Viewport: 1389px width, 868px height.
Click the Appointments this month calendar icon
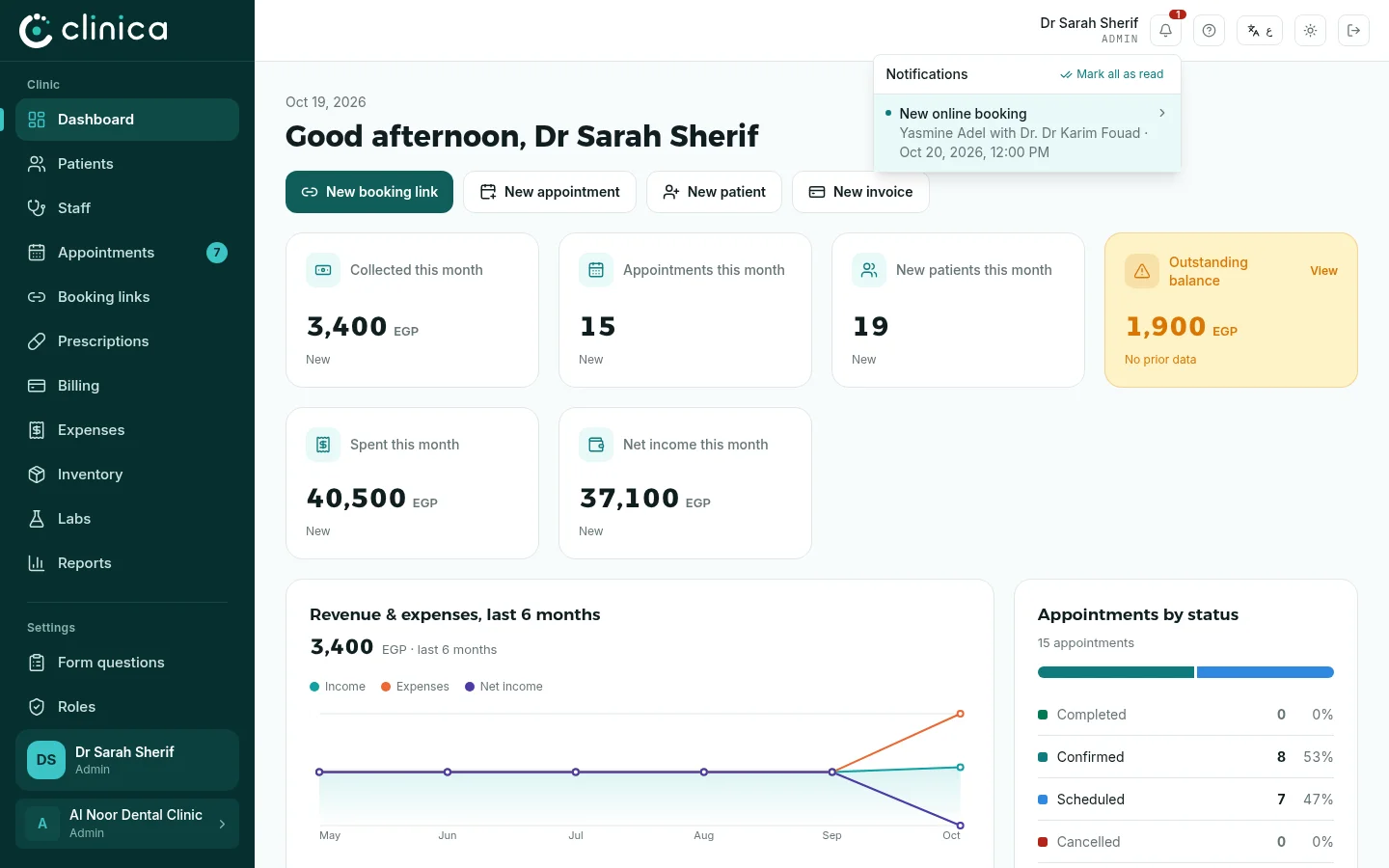coord(596,270)
